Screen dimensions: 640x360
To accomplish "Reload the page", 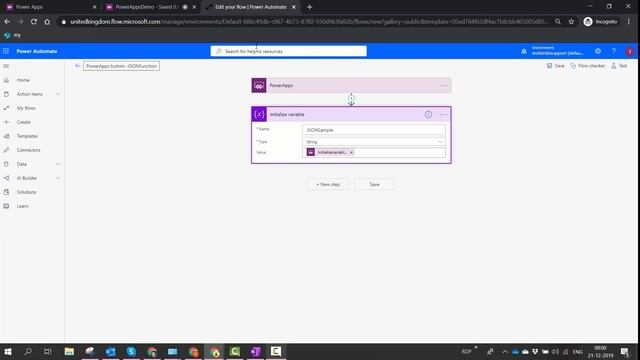I will click(33, 22).
